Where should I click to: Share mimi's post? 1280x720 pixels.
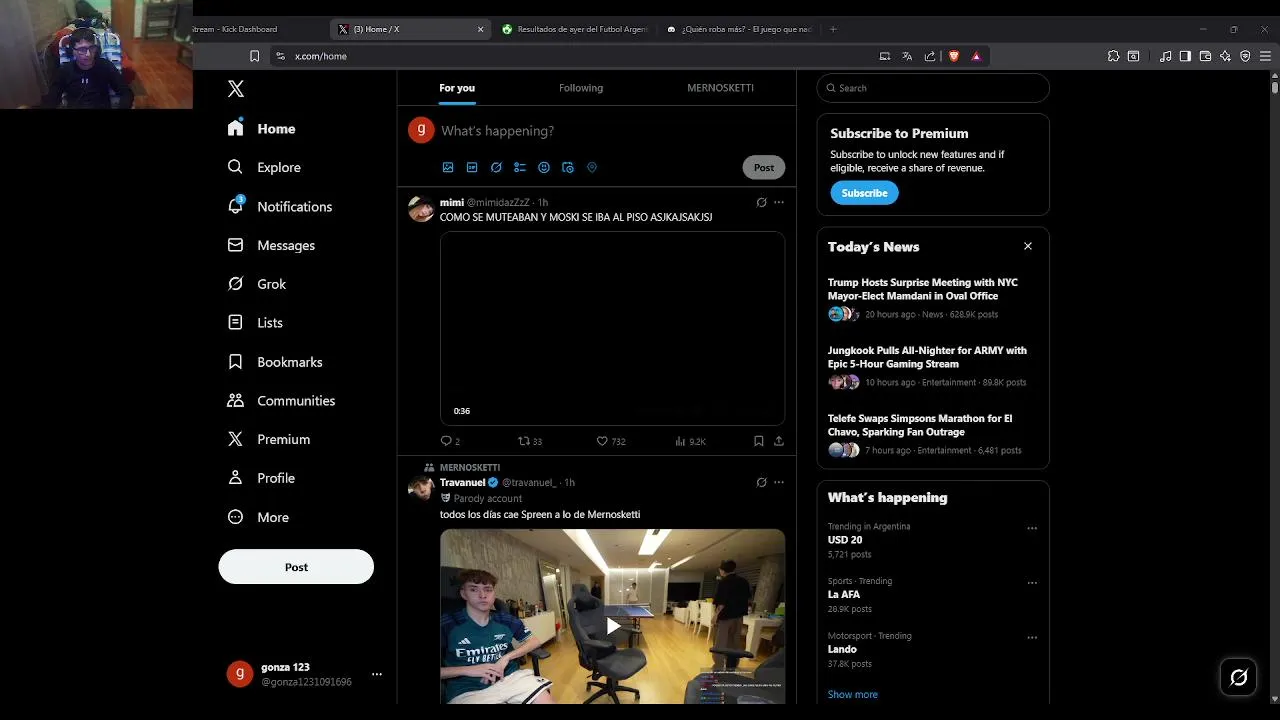click(779, 441)
